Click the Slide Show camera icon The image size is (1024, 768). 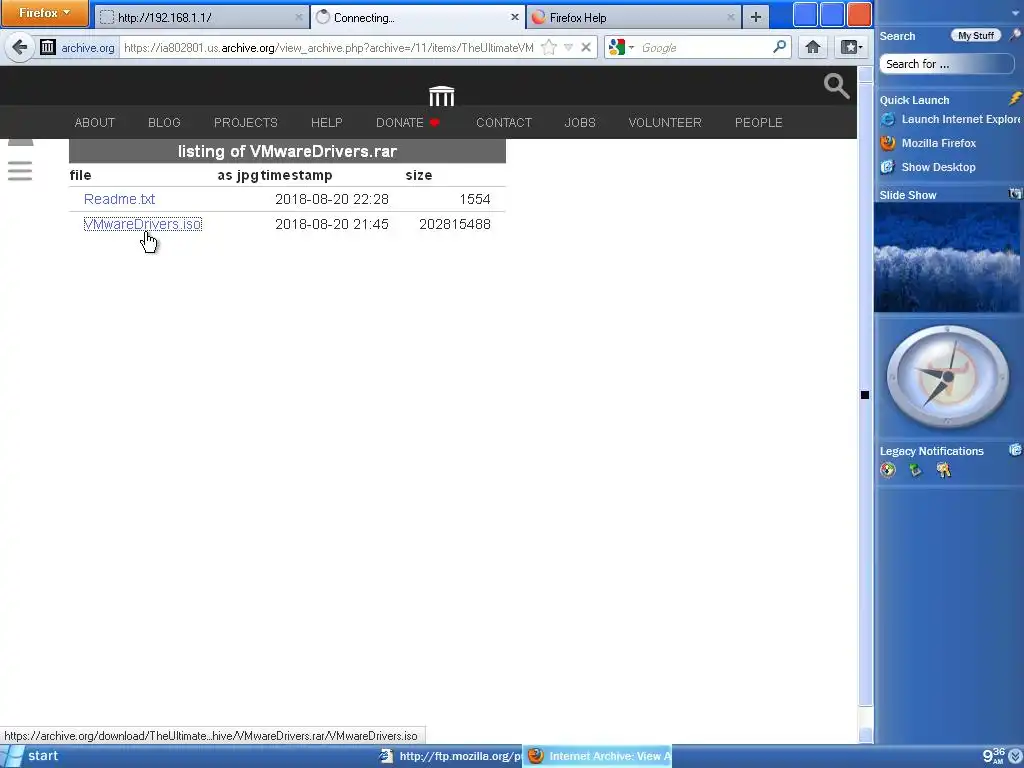pos(1015,193)
